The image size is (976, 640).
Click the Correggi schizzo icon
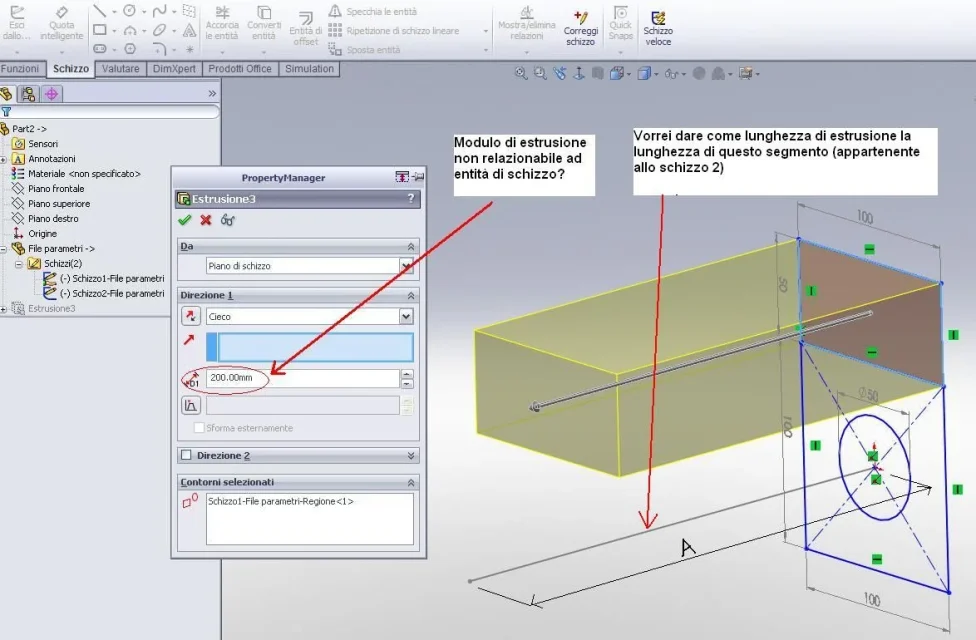[580, 17]
